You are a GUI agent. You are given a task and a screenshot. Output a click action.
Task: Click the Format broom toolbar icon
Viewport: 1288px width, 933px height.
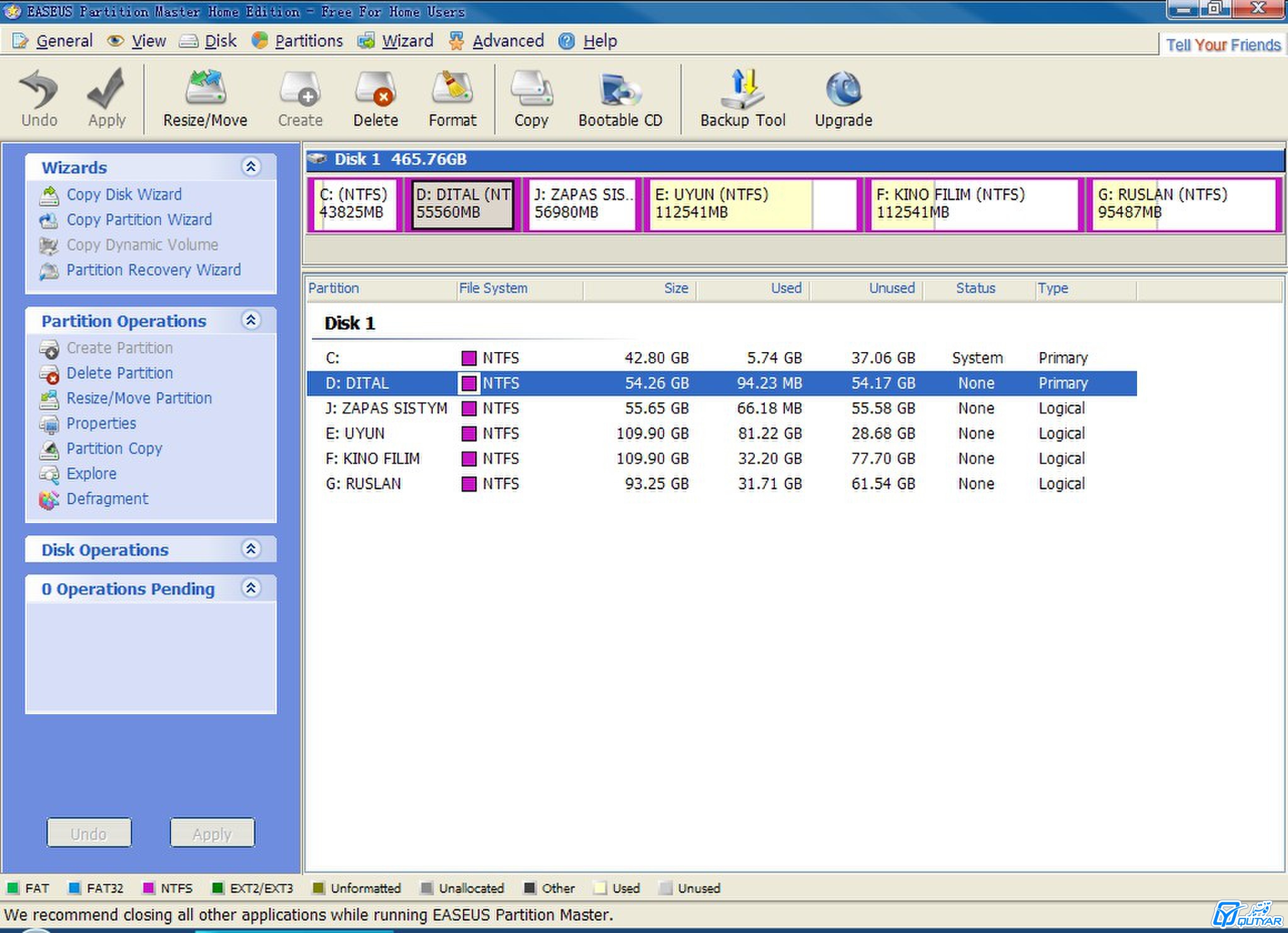click(452, 99)
